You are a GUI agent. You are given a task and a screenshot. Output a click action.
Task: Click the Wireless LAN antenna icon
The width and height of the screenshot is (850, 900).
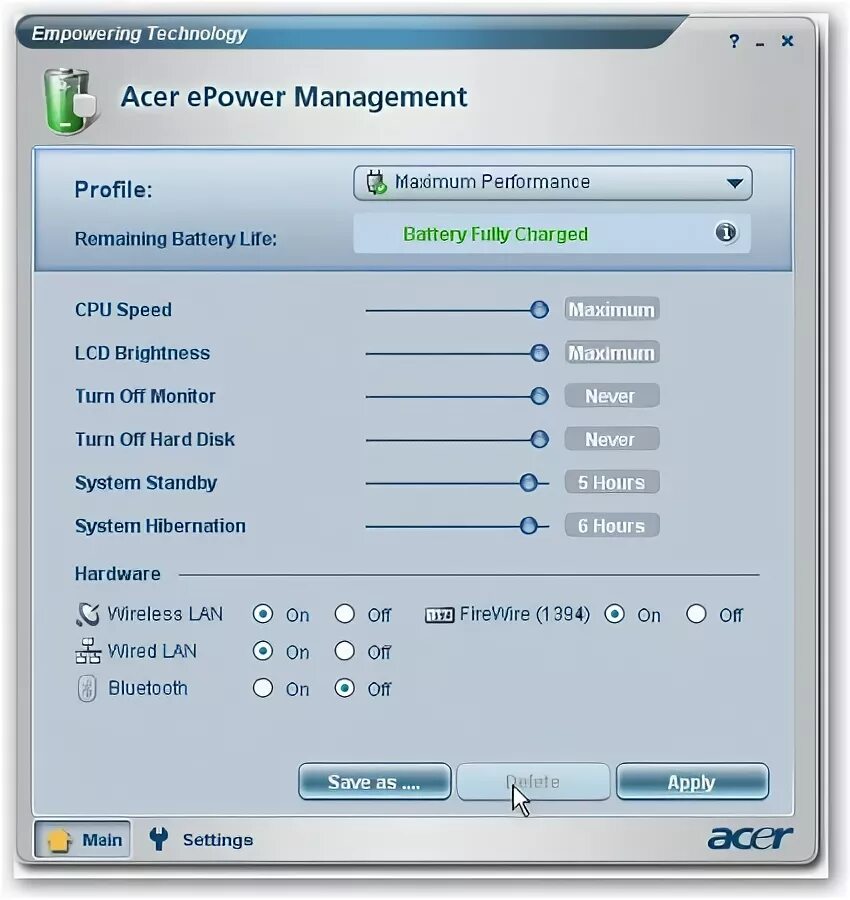87,613
